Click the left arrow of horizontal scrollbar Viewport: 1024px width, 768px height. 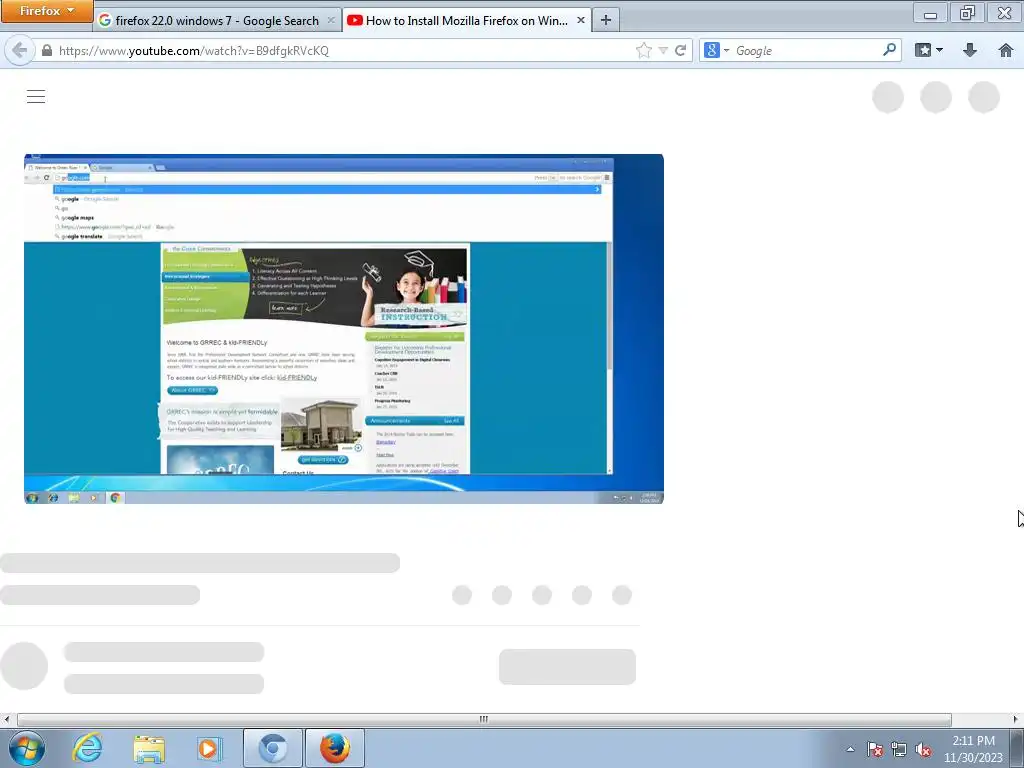(7, 719)
